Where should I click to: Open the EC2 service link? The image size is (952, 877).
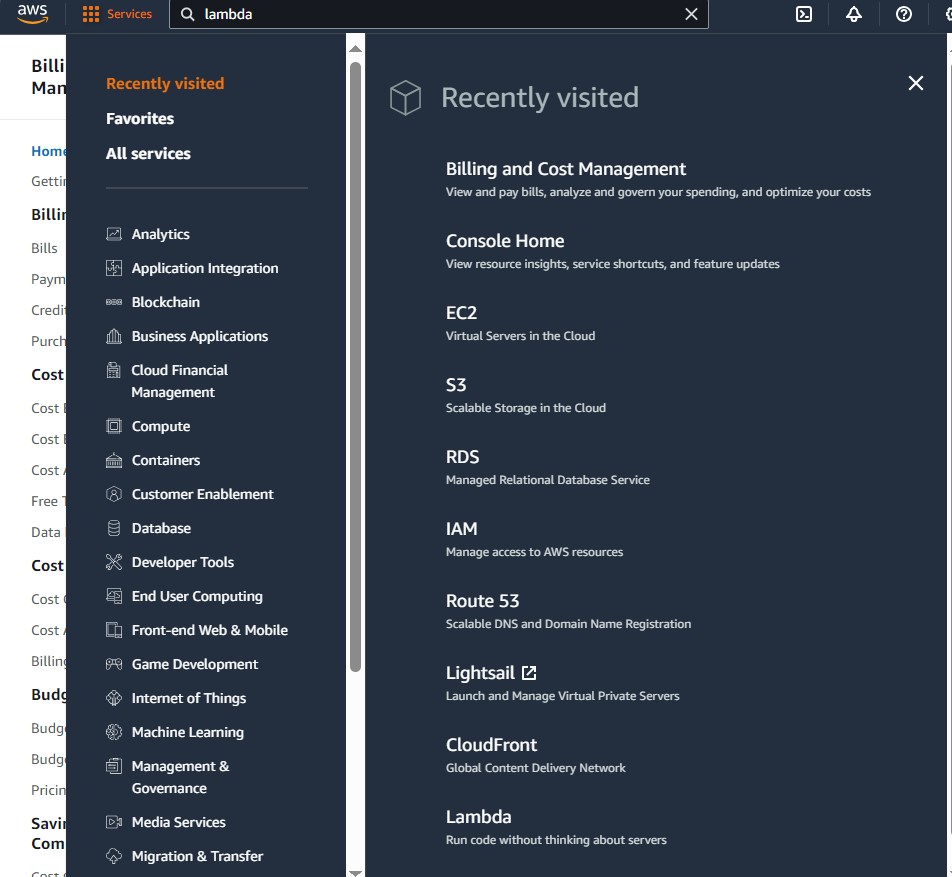pos(461,313)
